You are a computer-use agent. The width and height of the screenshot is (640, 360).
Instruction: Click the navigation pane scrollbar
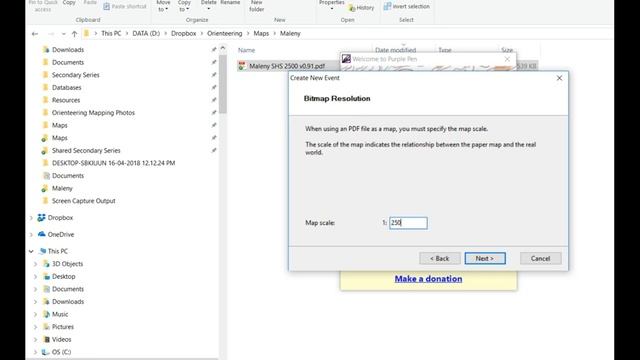(223, 84)
